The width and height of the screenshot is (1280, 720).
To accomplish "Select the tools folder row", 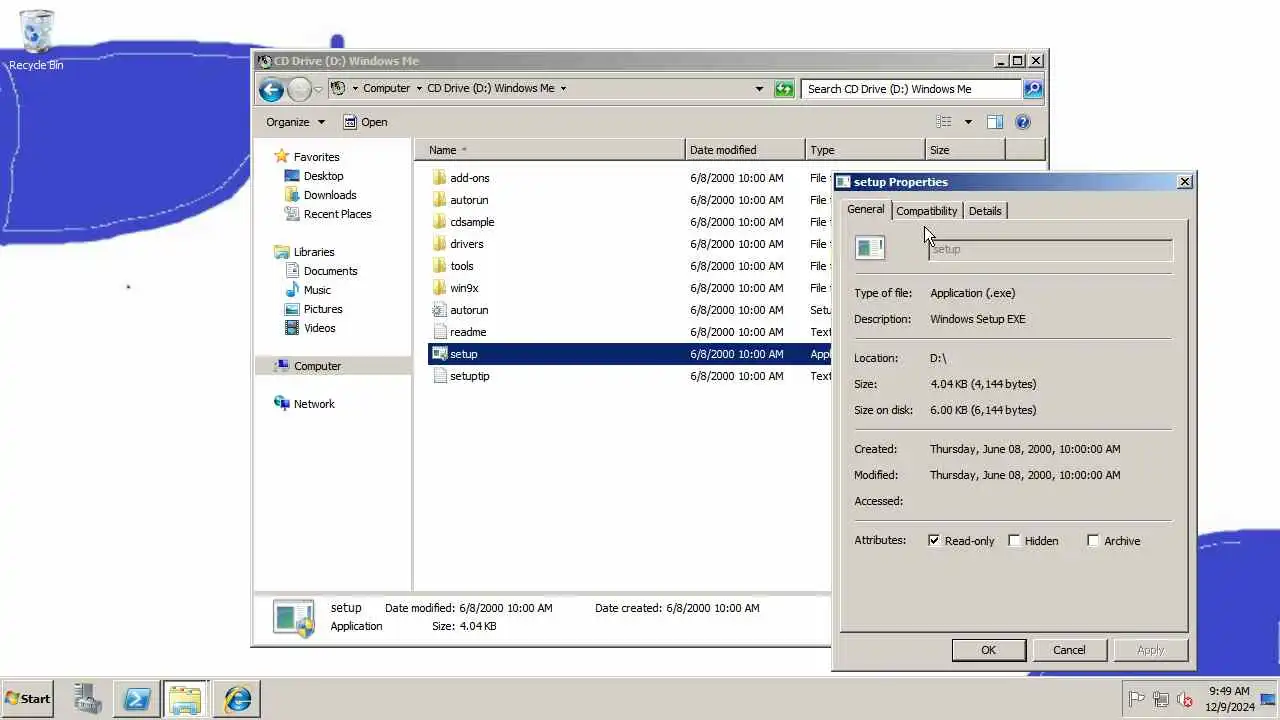I will (630, 266).
